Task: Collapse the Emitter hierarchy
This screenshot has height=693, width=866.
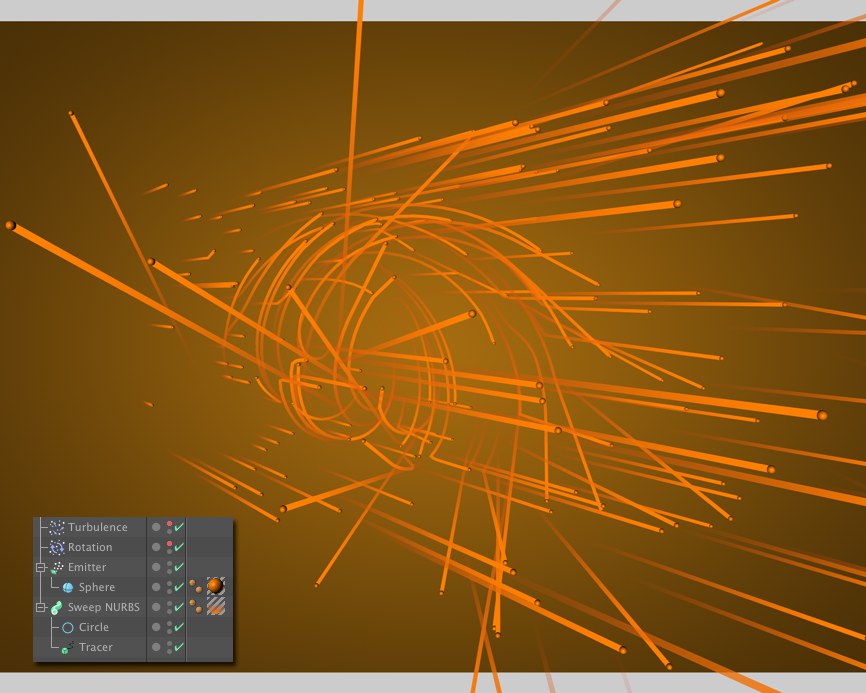Action: 41,567
